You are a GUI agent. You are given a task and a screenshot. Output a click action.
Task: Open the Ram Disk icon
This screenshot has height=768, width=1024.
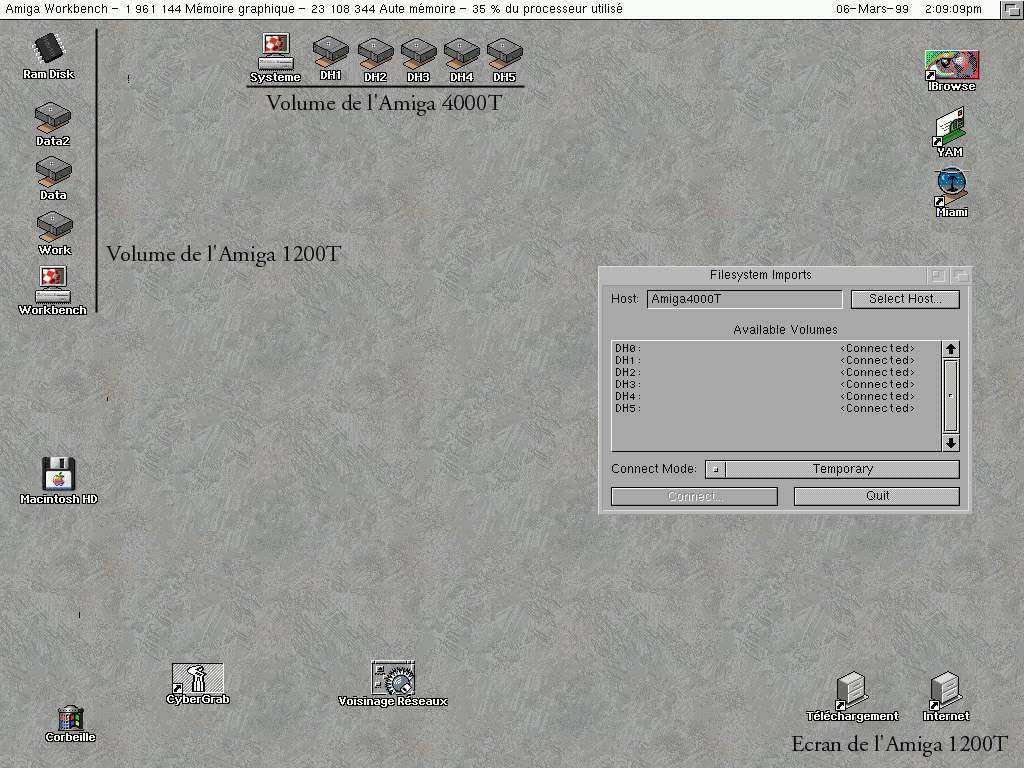click(49, 57)
